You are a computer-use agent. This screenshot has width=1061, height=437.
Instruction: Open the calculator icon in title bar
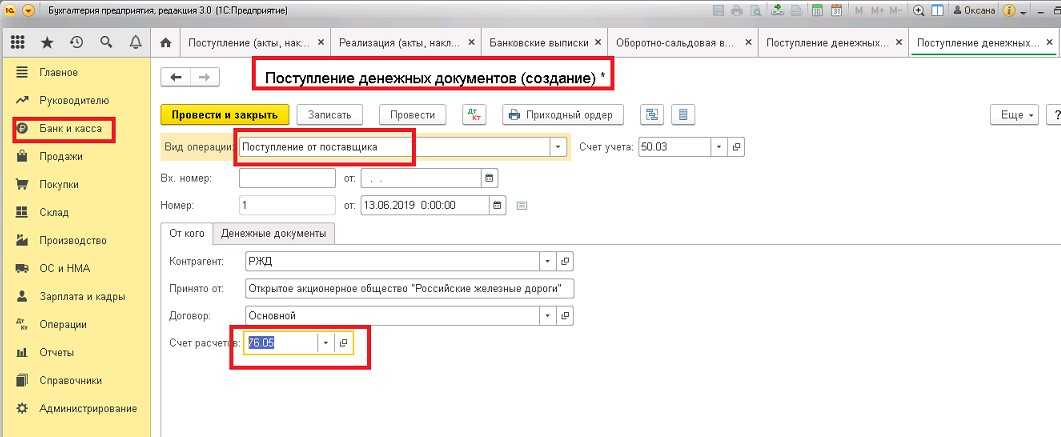tap(817, 10)
